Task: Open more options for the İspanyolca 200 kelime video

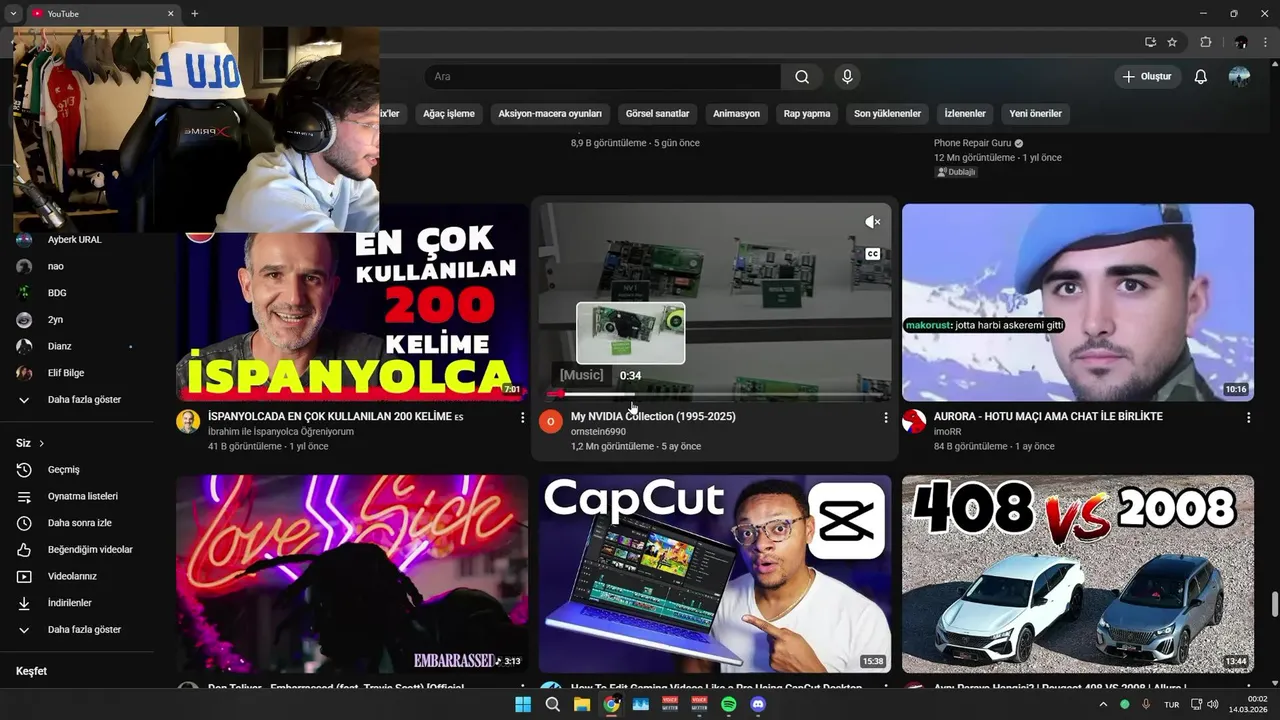Action: pos(522,418)
